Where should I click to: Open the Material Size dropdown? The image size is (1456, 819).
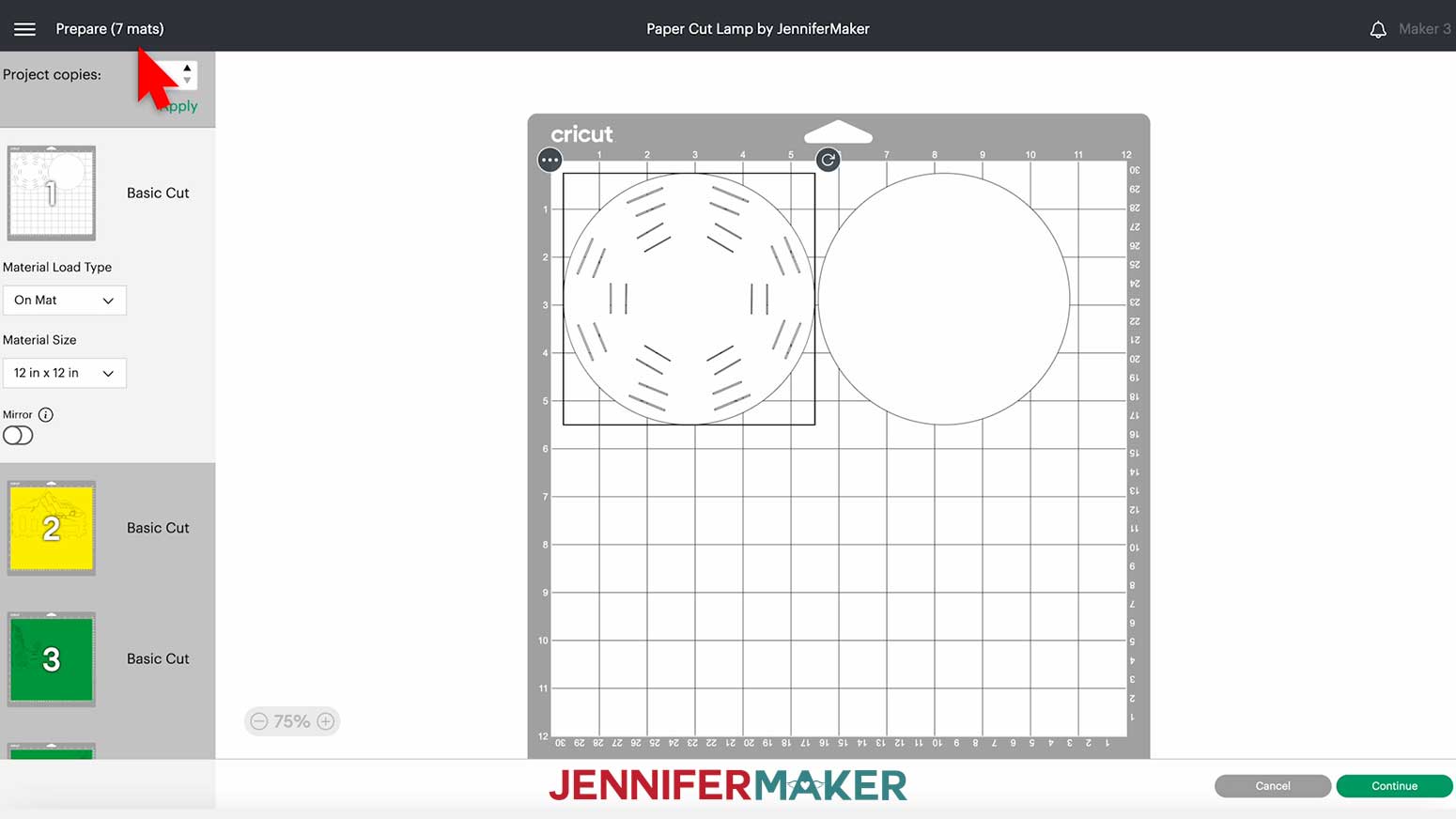coord(64,373)
